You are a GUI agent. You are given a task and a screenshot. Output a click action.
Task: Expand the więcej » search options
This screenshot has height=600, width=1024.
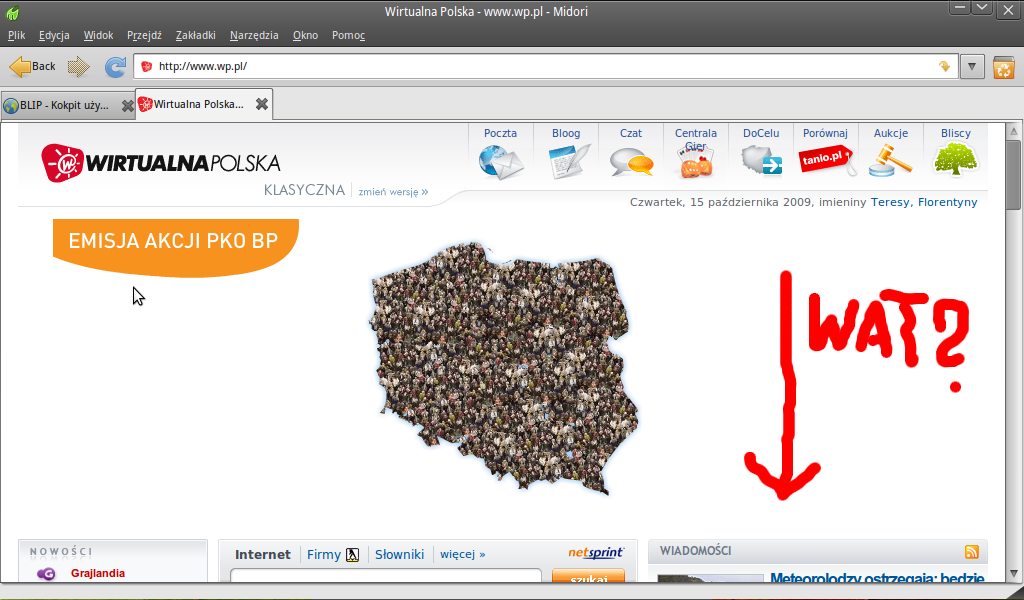tap(462, 554)
